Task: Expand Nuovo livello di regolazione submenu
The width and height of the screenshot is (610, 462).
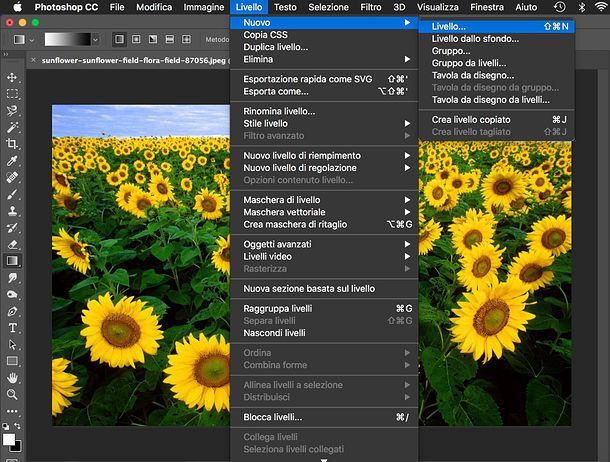Action: pos(324,168)
